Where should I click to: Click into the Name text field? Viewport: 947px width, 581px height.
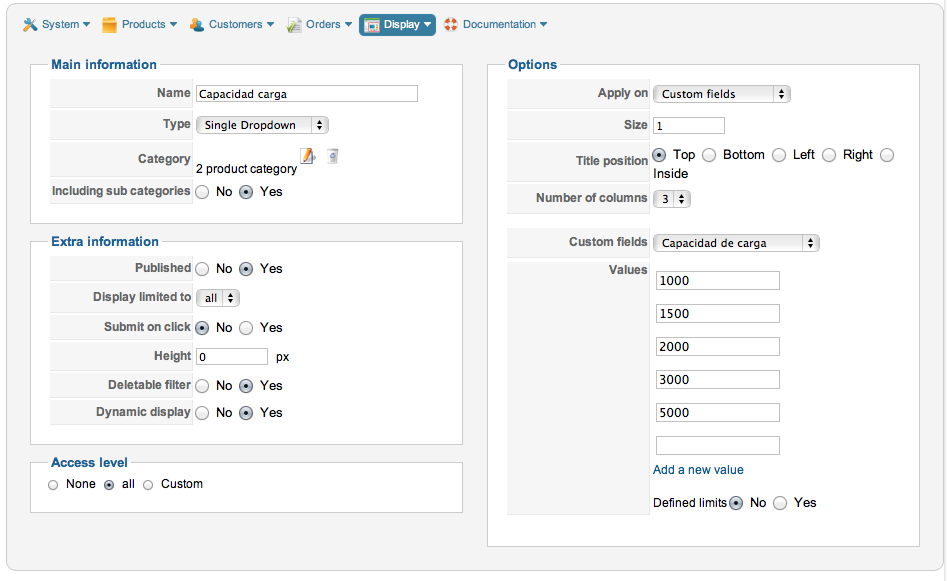pyautogui.click(x=306, y=94)
